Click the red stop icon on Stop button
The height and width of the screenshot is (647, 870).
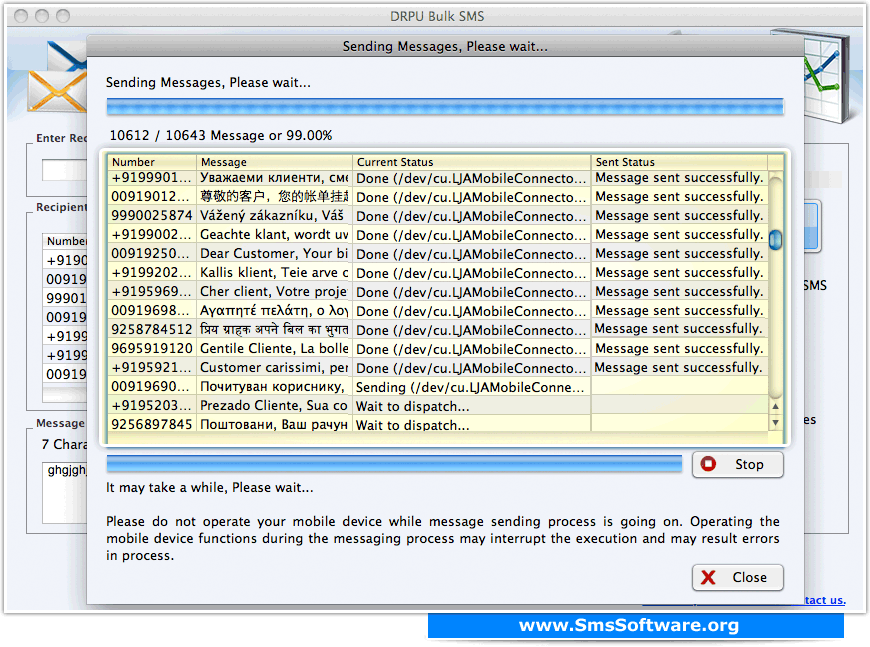(x=708, y=464)
